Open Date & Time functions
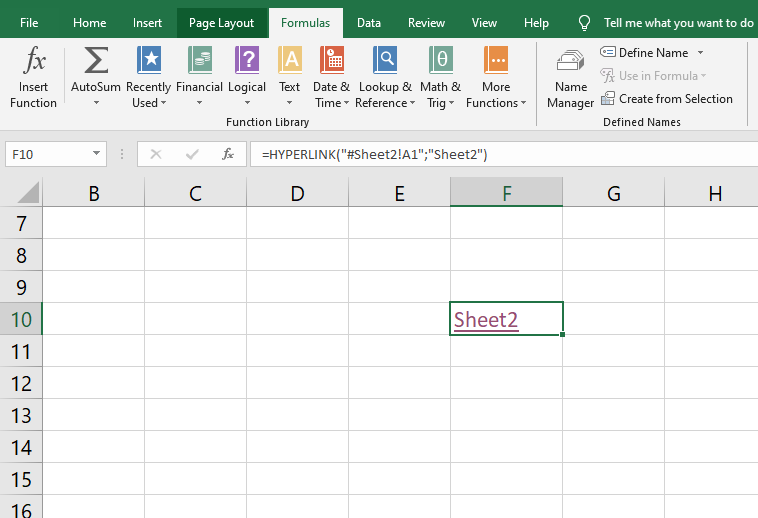This screenshot has height=518, width=758. tap(332, 78)
